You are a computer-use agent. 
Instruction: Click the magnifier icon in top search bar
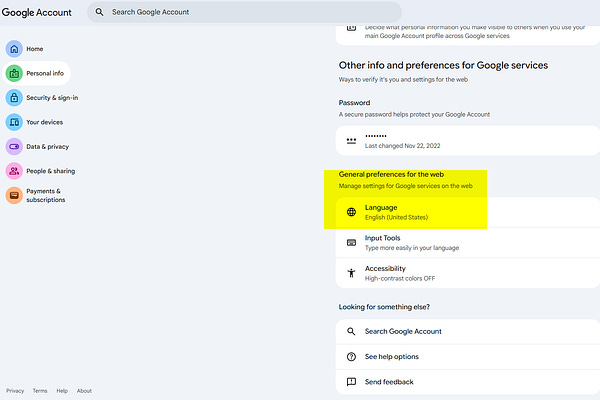99,12
